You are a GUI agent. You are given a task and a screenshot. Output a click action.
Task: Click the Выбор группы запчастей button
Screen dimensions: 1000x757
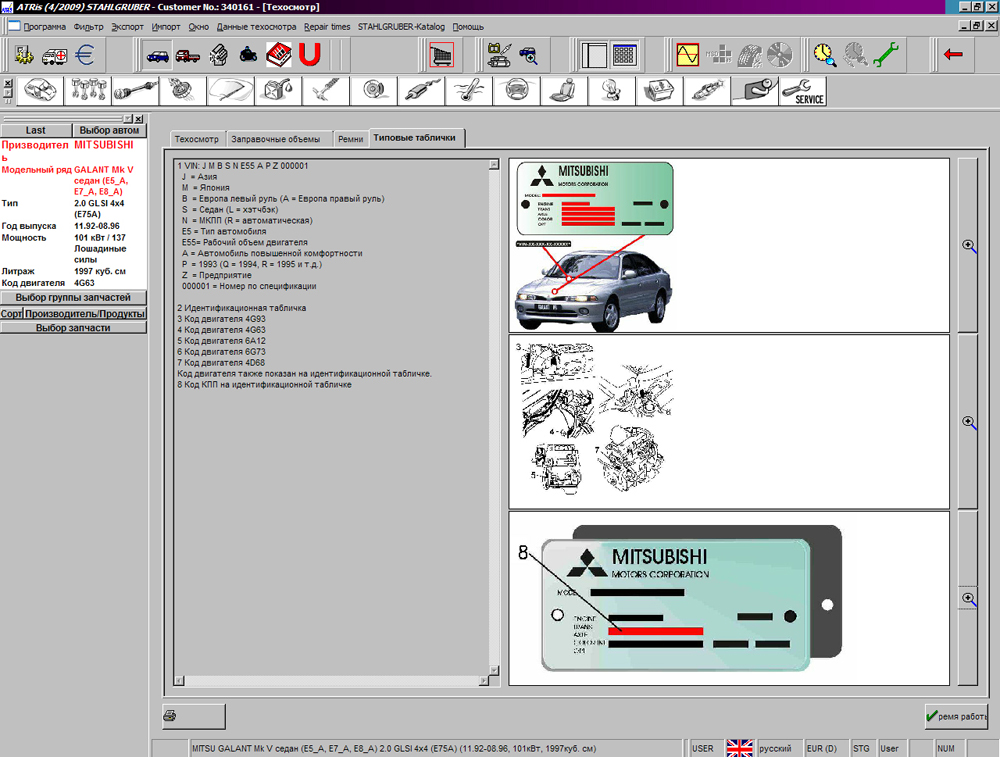click(x=73, y=298)
